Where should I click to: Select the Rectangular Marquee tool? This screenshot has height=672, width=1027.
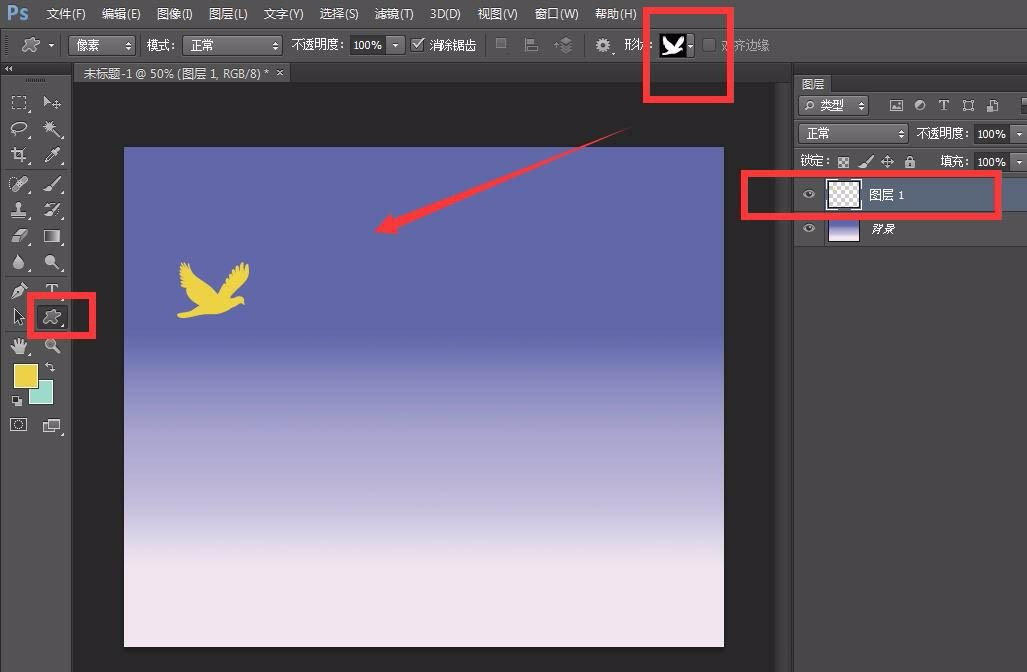(x=19, y=103)
